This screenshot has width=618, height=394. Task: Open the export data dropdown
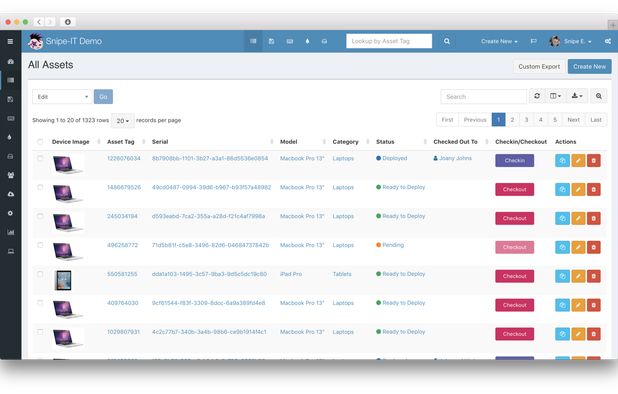pyautogui.click(x=577, y=96)
